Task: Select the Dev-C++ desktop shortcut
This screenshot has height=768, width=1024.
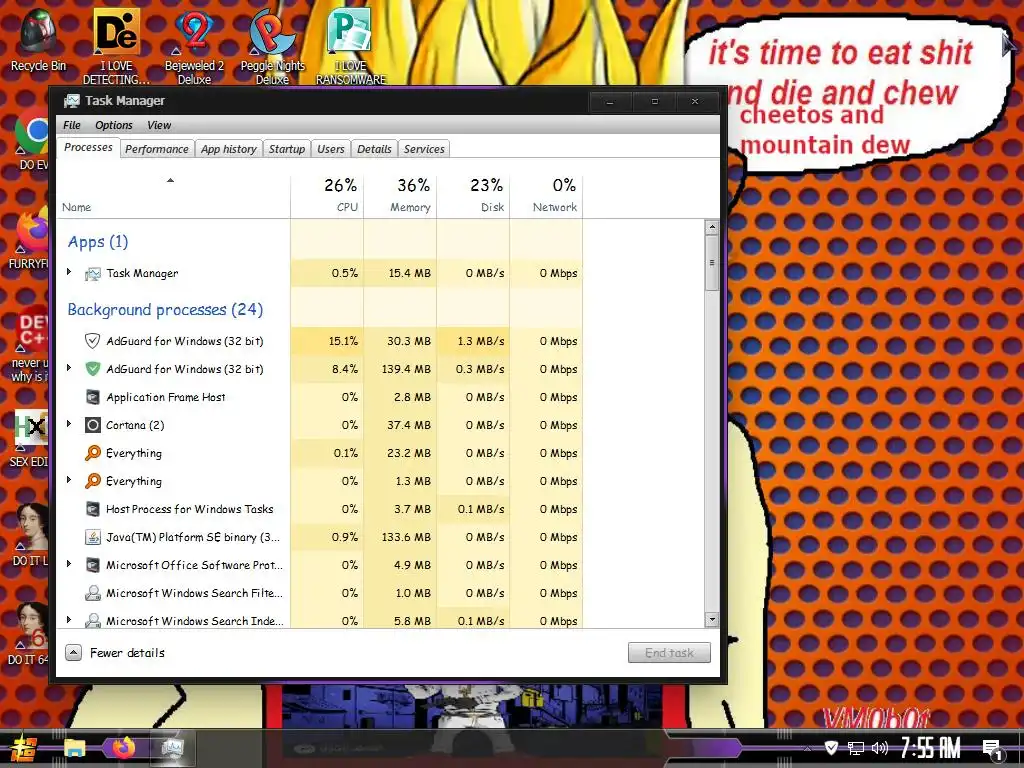Action: pyautogui.click(x=30, y=343)
